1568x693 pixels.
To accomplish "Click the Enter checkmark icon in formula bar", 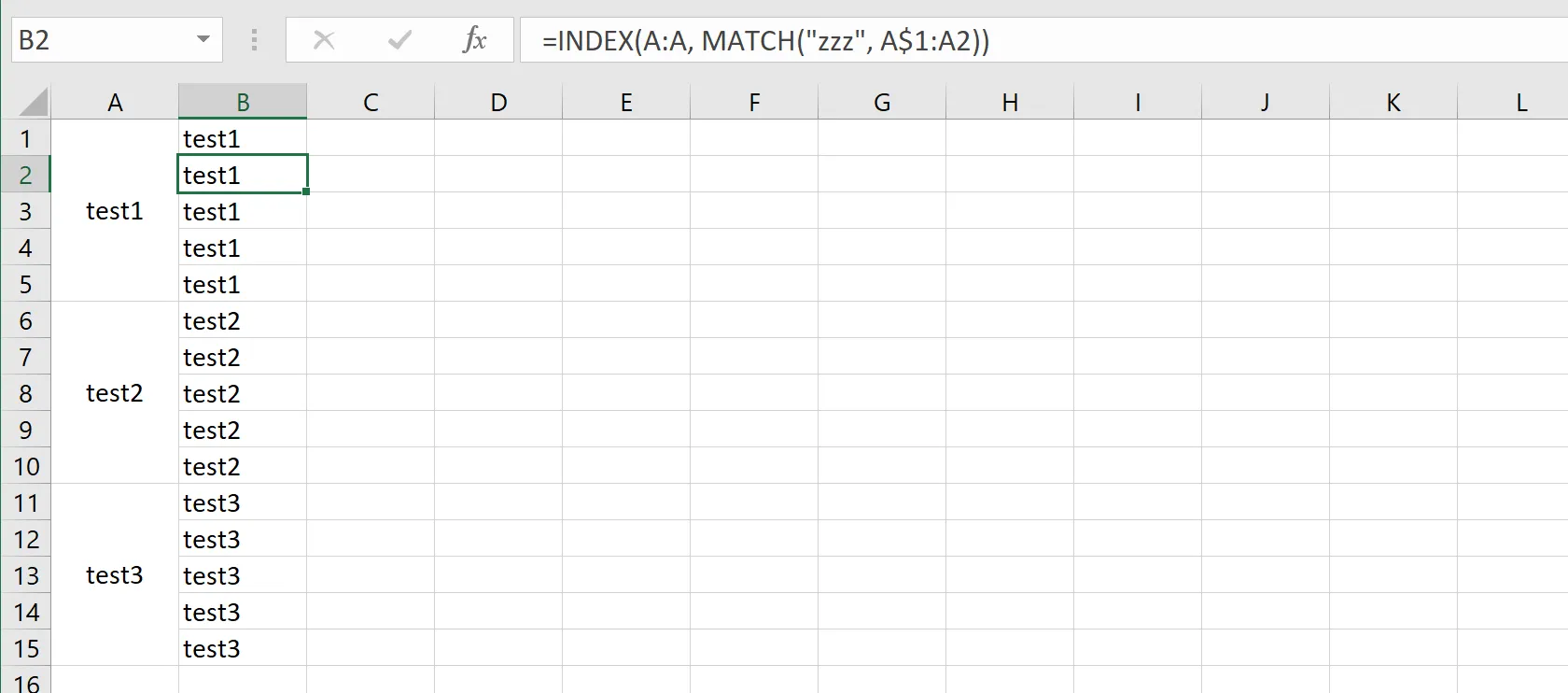I will pyautogui.click(x=399, y=40).
